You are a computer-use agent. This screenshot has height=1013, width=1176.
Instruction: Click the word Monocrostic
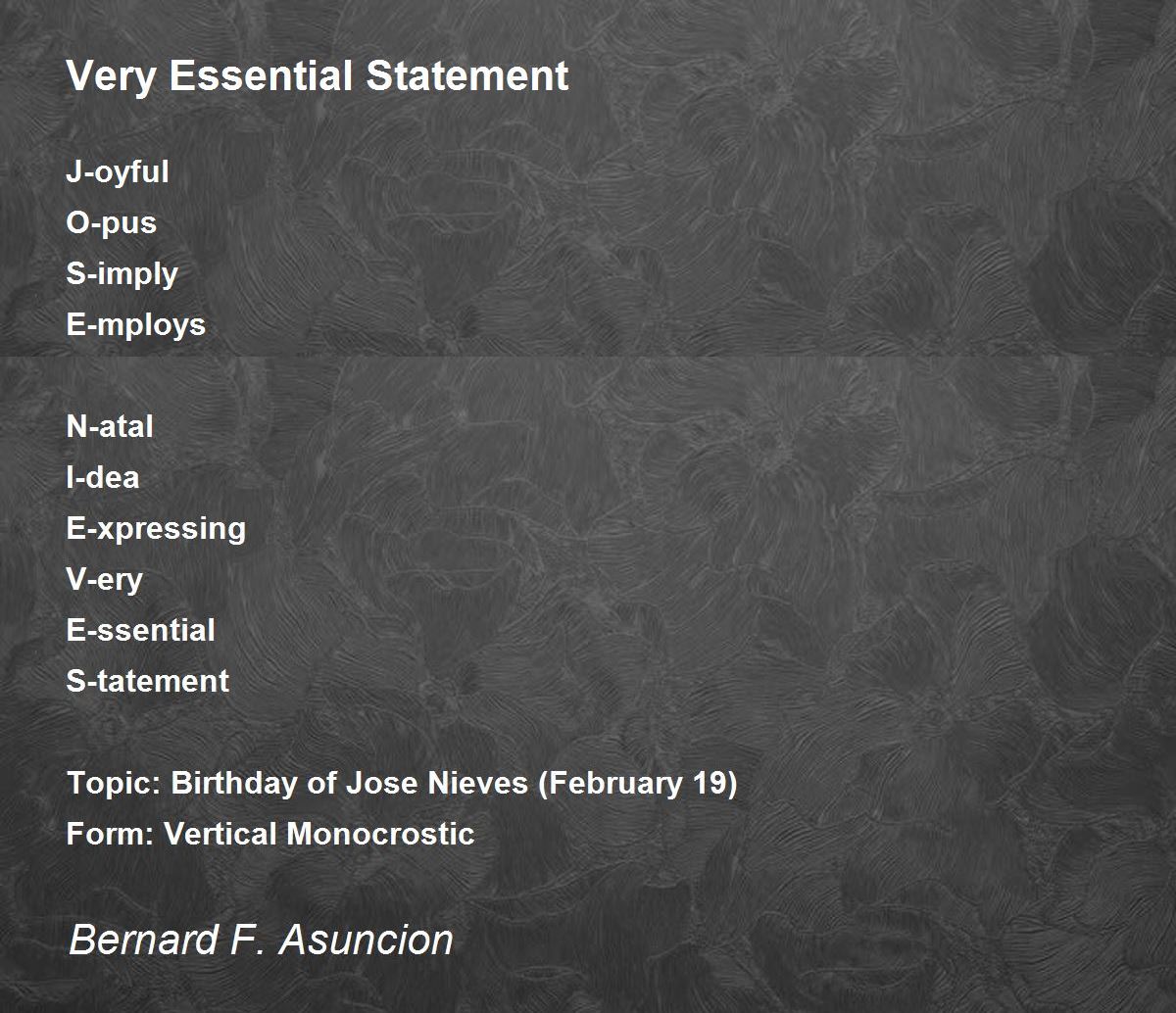(x=381, y=834)
